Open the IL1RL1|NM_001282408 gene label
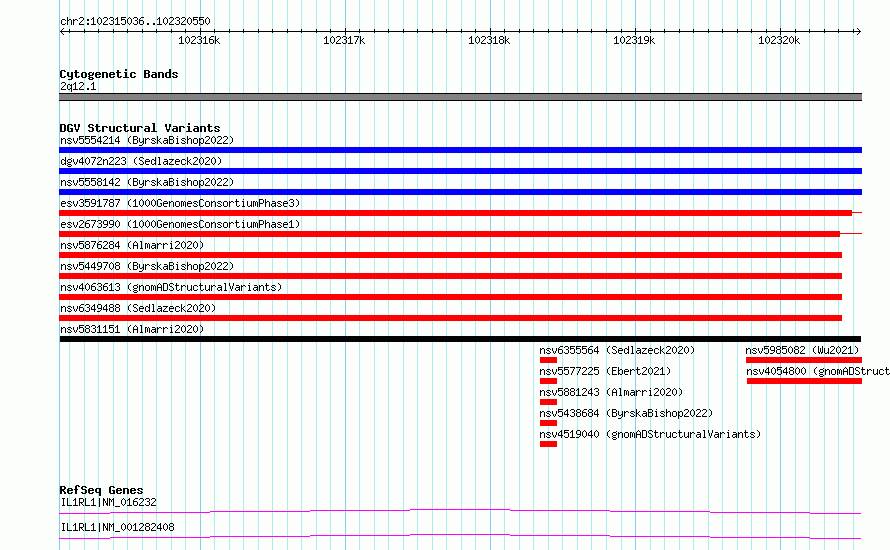The image size is (890, 550). point(117,527)
